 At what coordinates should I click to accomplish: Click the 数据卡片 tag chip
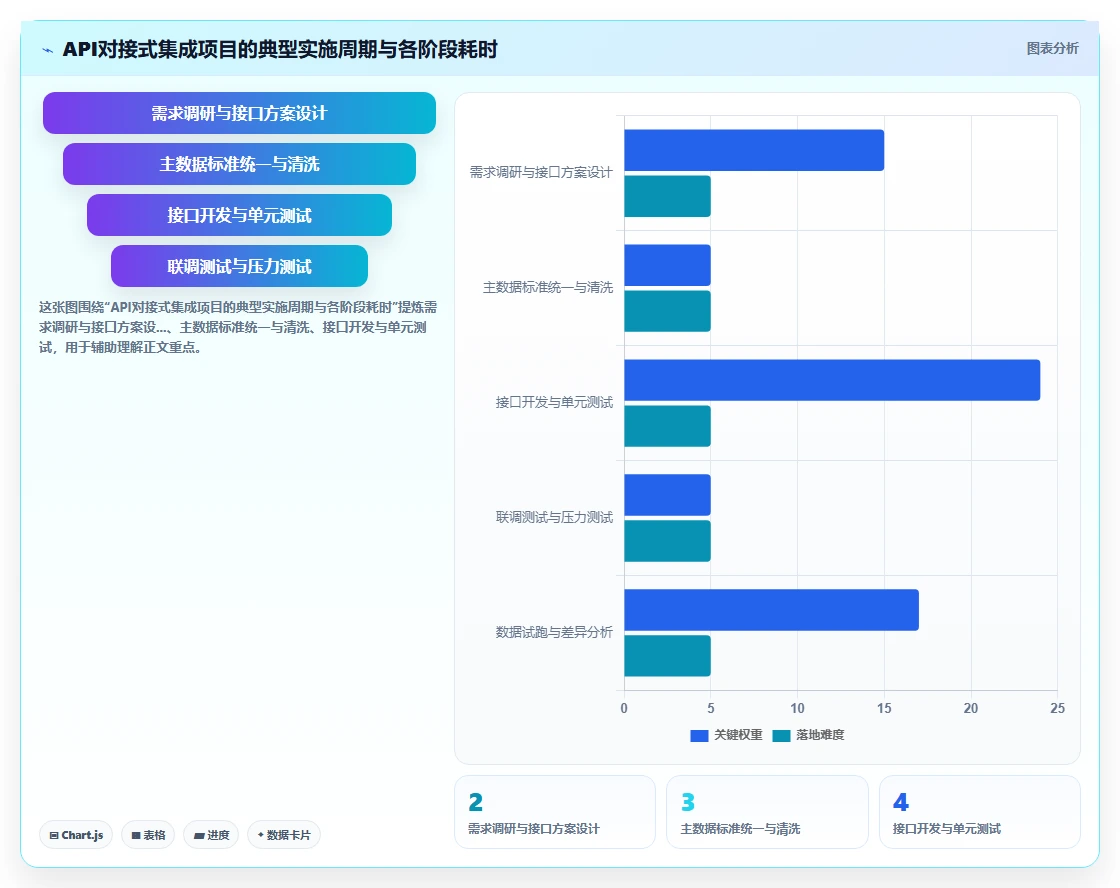[284, 835]
